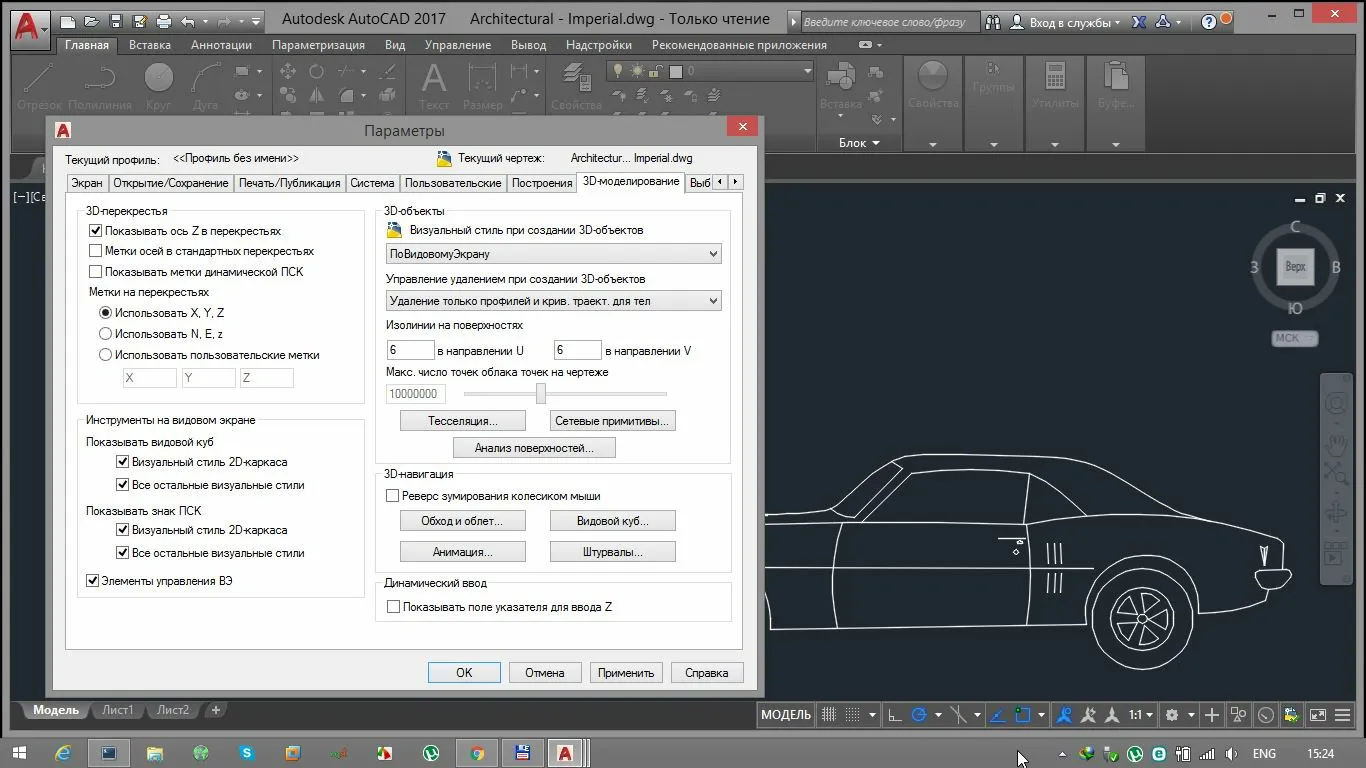Click the isolines в направлении U input field
The height and width of the screenshot is (768, 1366).
point(410,351)
